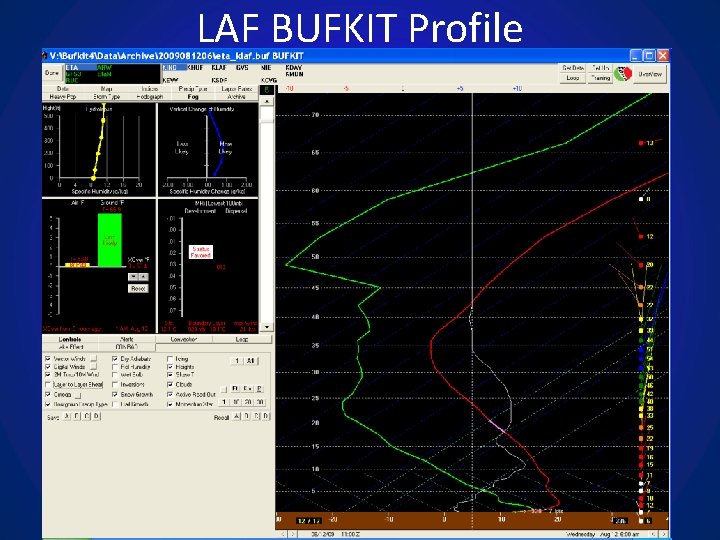Click Recall slot A button
The image size is (720, 540).
click(x=236, y=416)
